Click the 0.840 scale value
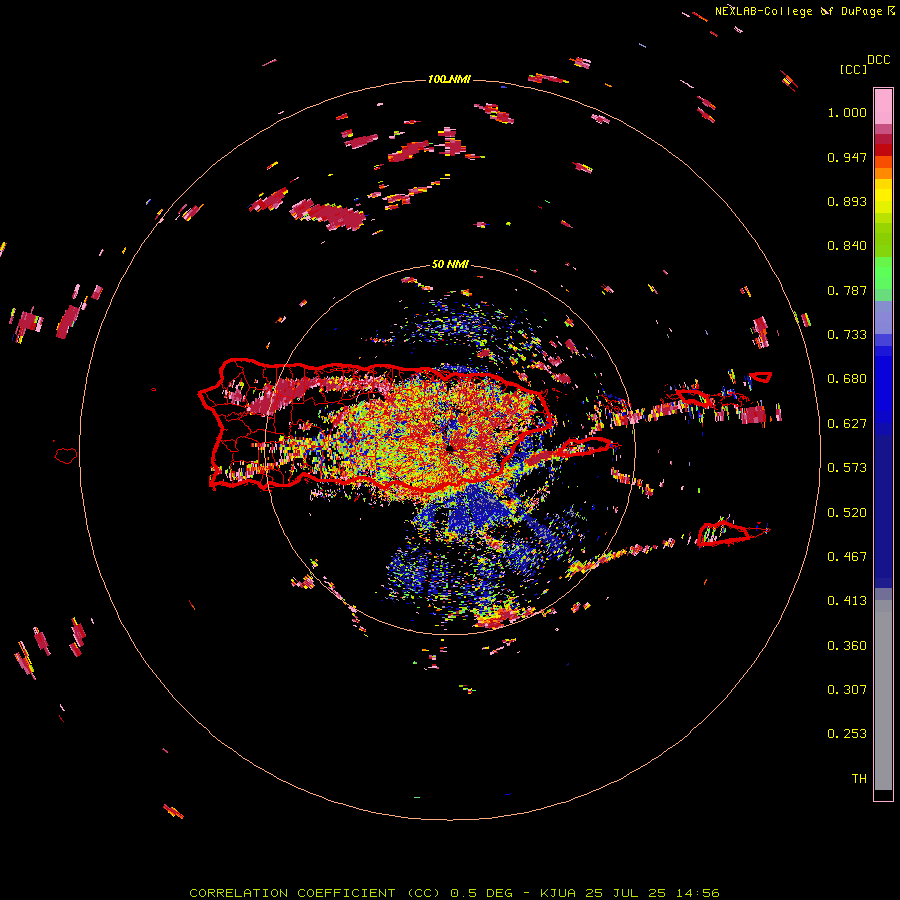Viewport: 900px width, 900px height. [847, 246]
